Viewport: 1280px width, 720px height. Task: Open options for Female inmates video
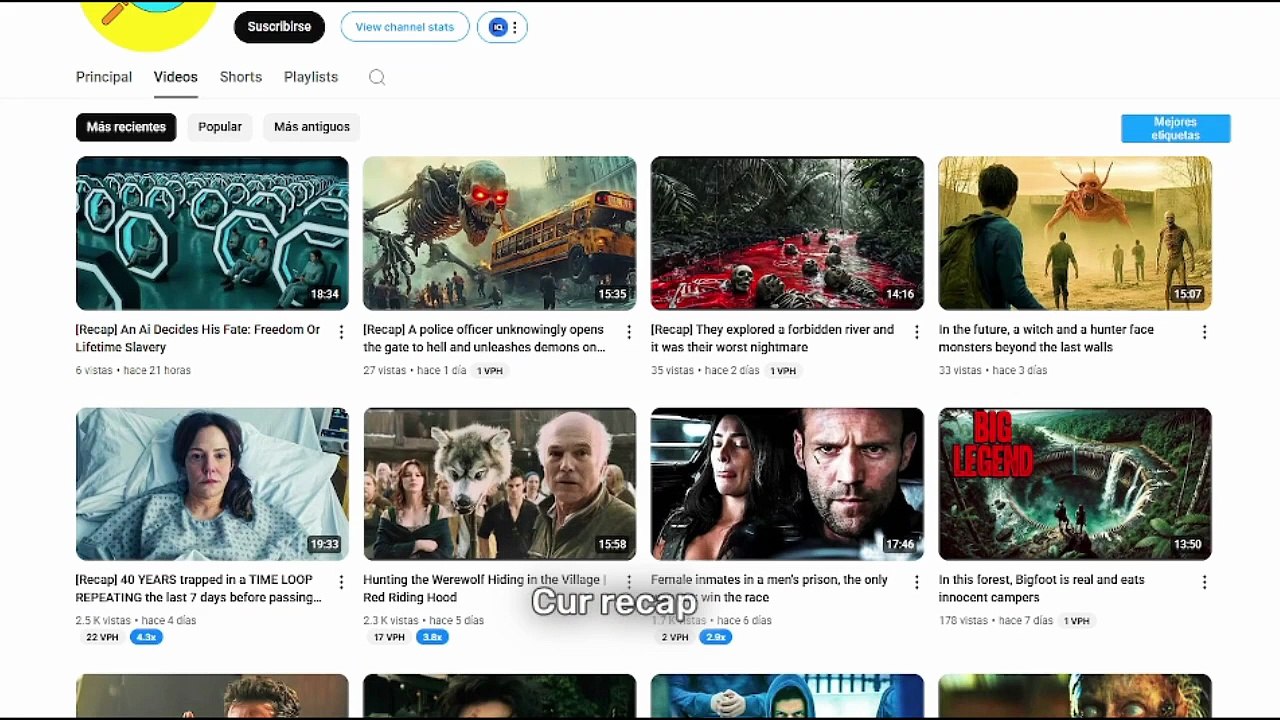tap(916, 581)
